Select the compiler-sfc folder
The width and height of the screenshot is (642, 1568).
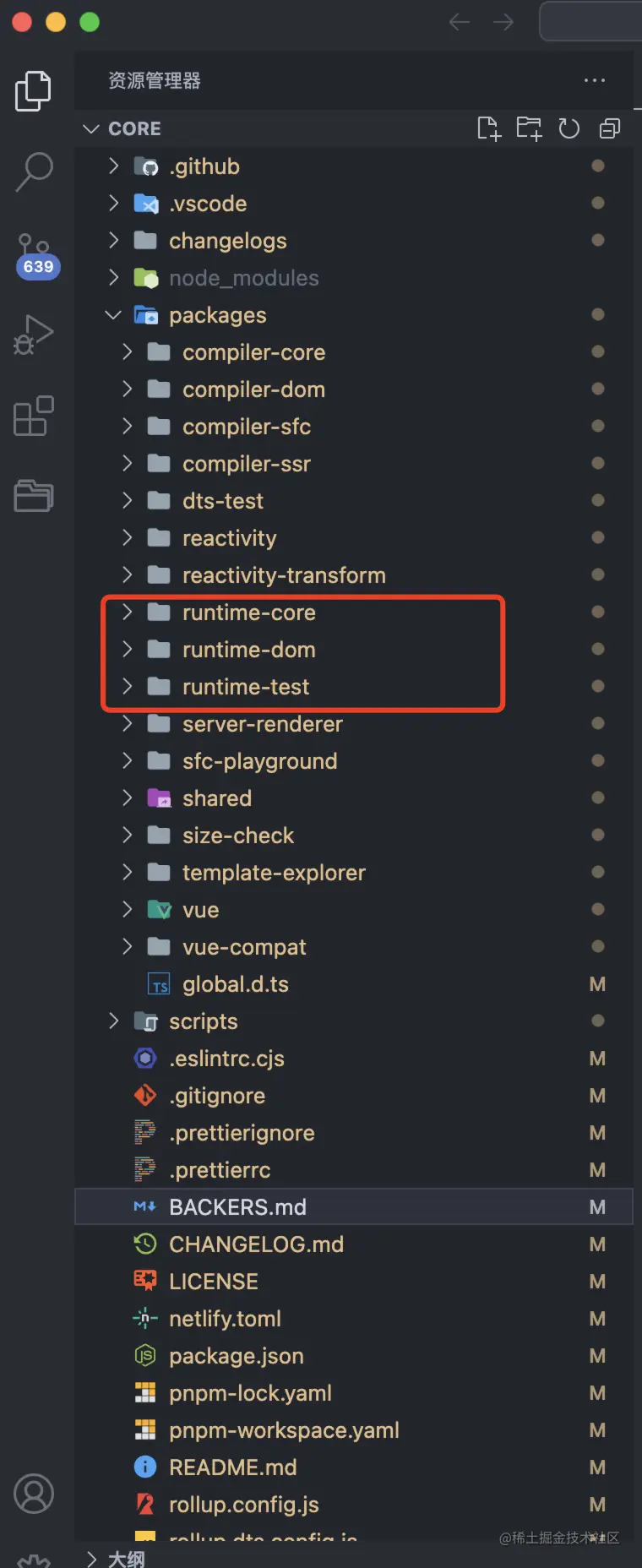[x=354, y=427]
